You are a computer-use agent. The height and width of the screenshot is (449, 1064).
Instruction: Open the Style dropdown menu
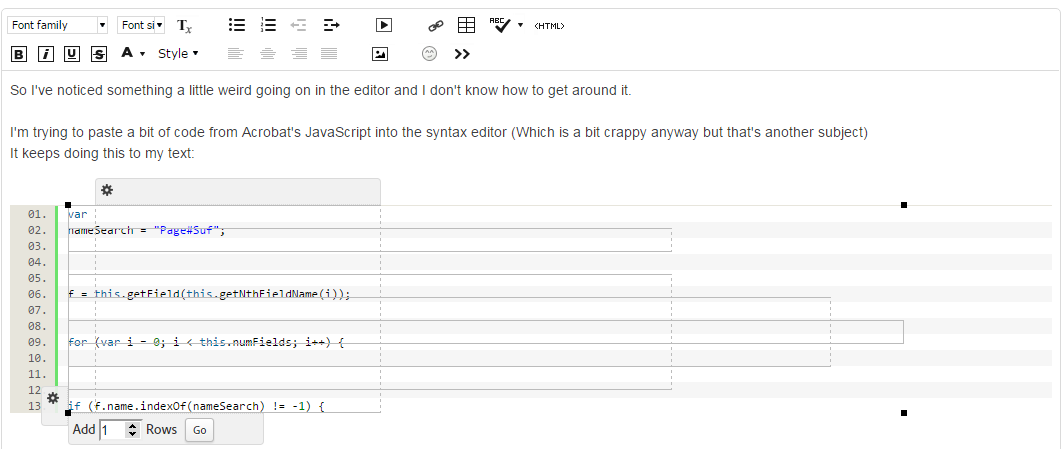(x=178, y=54)
